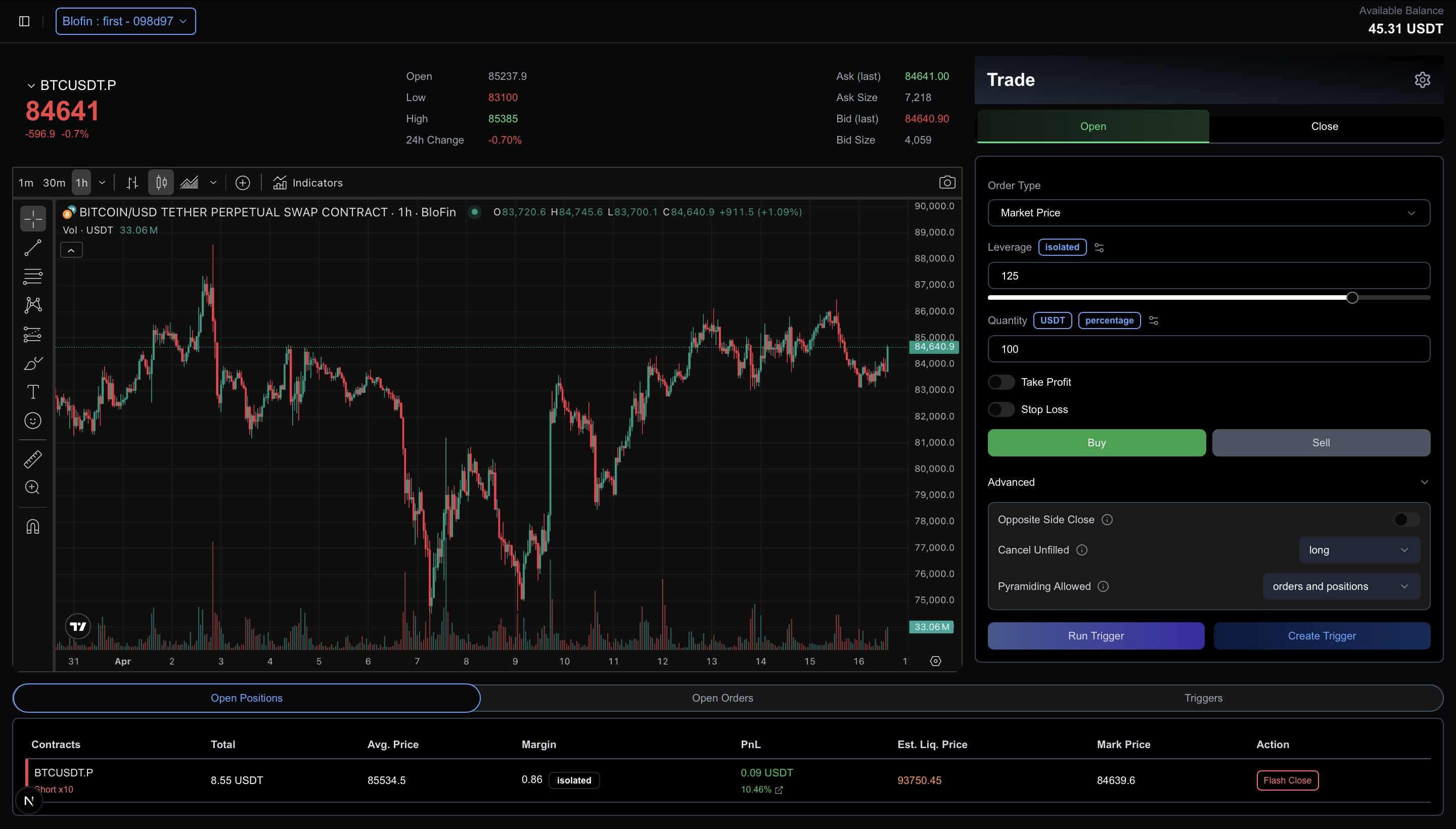Open the Indicators menu
This screenshot has height=829, width=1456.
click(307, 183)
